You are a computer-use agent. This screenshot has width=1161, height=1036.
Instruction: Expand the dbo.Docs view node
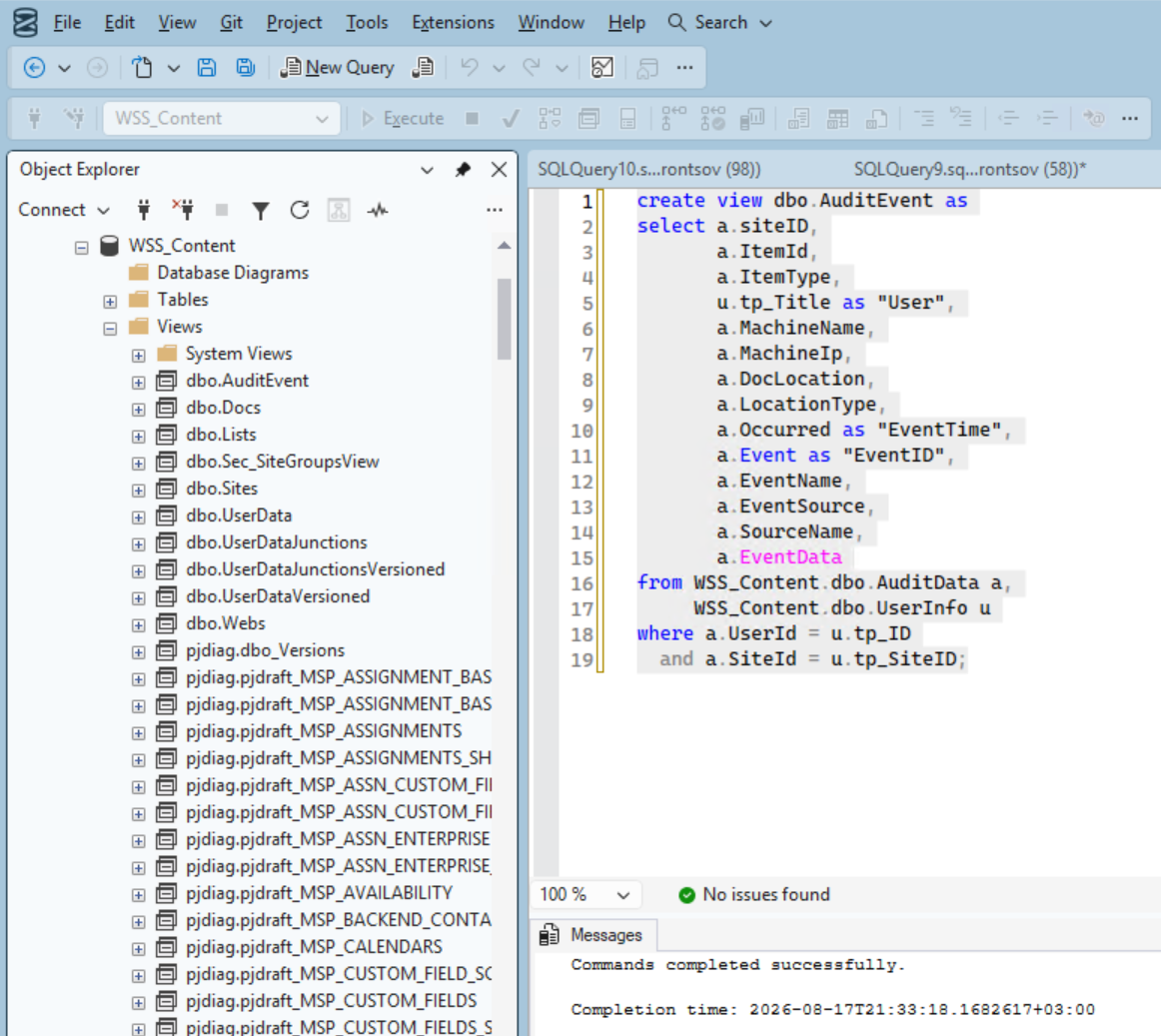click(x=139, y=410)
